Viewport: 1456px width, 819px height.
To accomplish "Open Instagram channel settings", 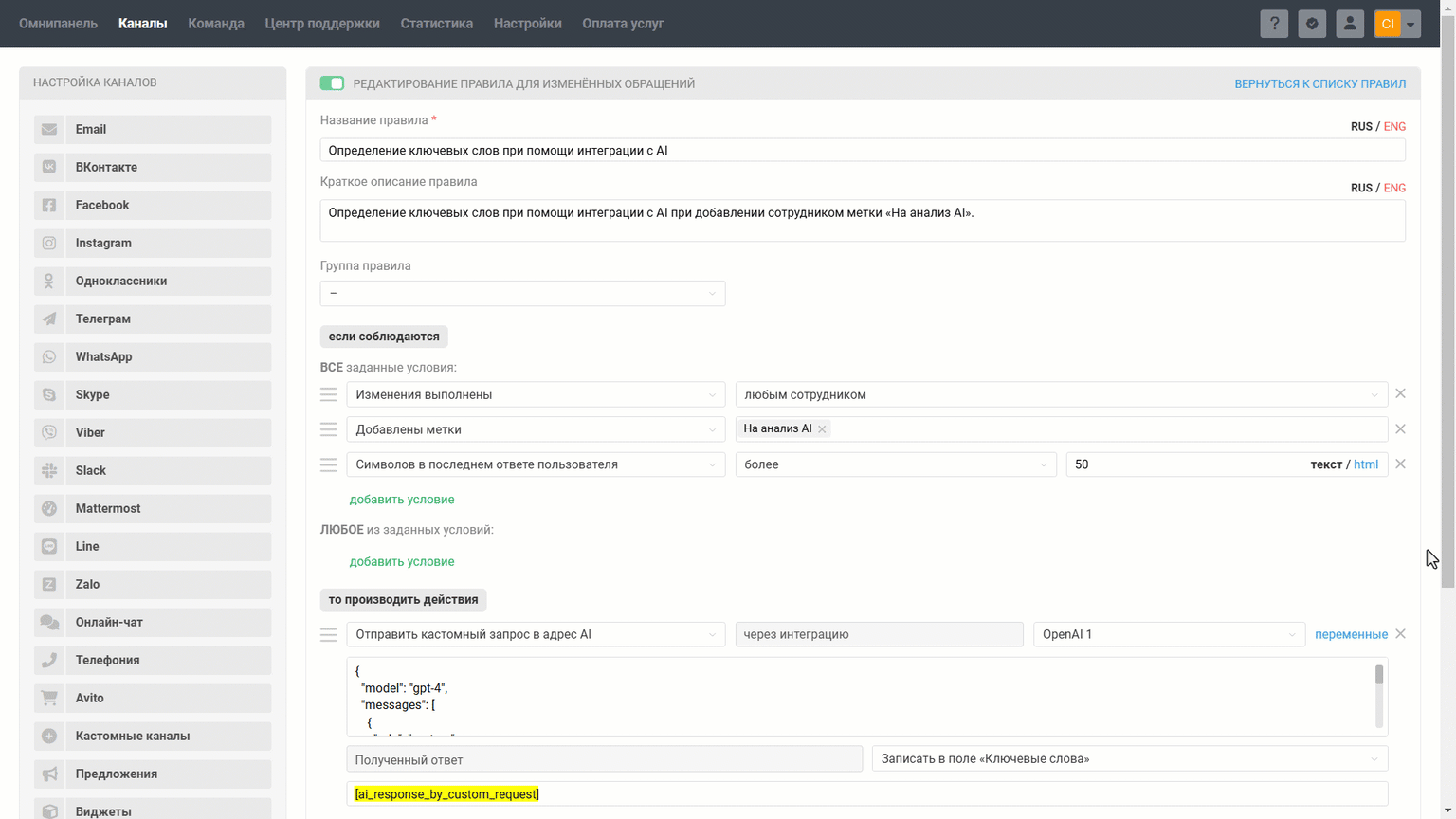I will click(x=153, y=243).
